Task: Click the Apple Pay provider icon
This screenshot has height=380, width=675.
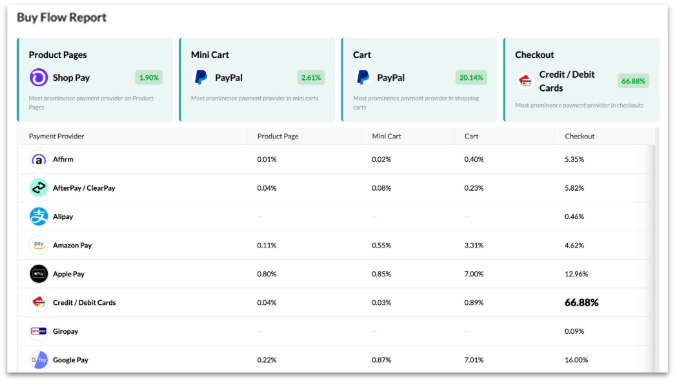Action: pyautogui.click(x=39, y=274)
